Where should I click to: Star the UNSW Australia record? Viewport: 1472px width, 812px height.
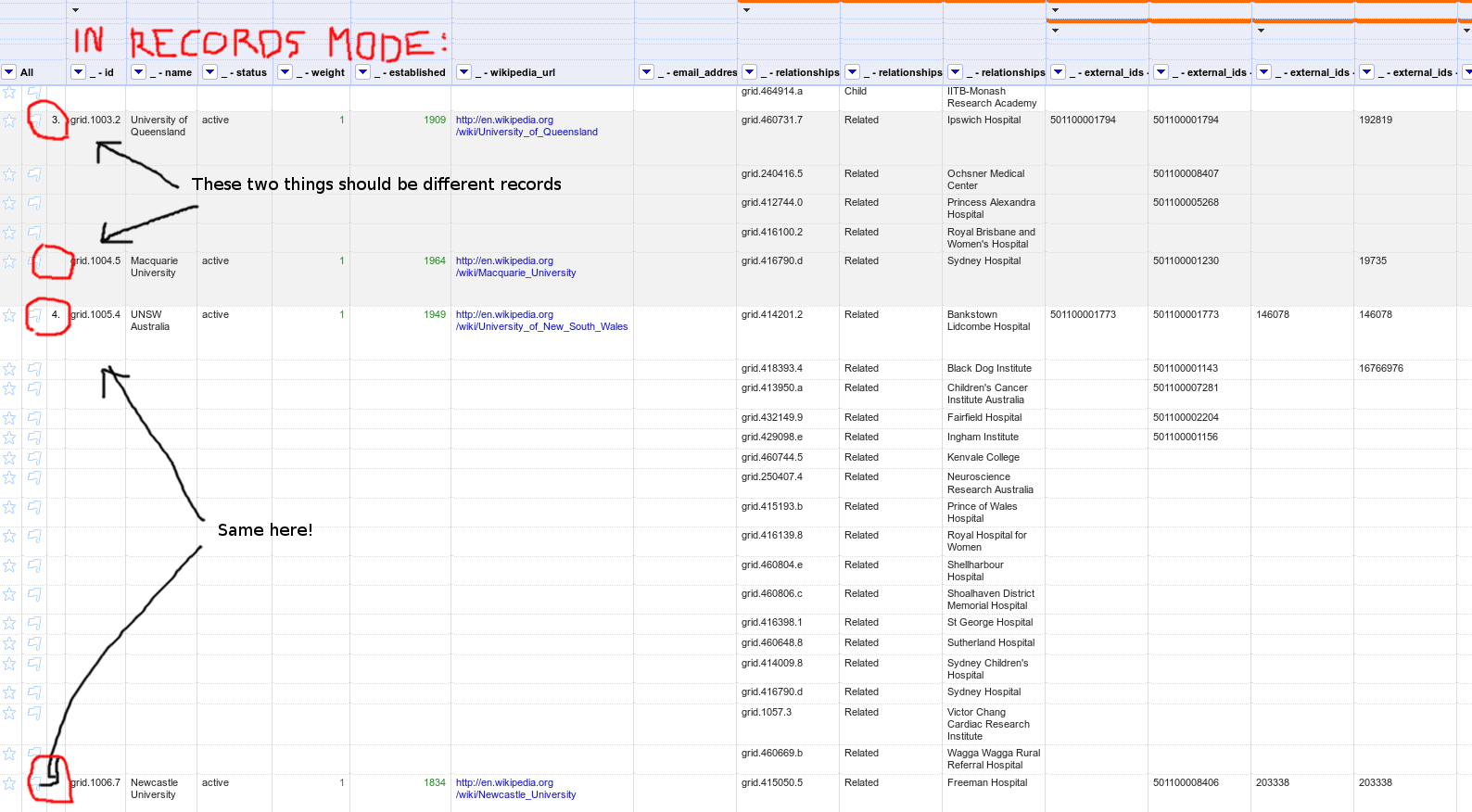click(x=9, y=315)
